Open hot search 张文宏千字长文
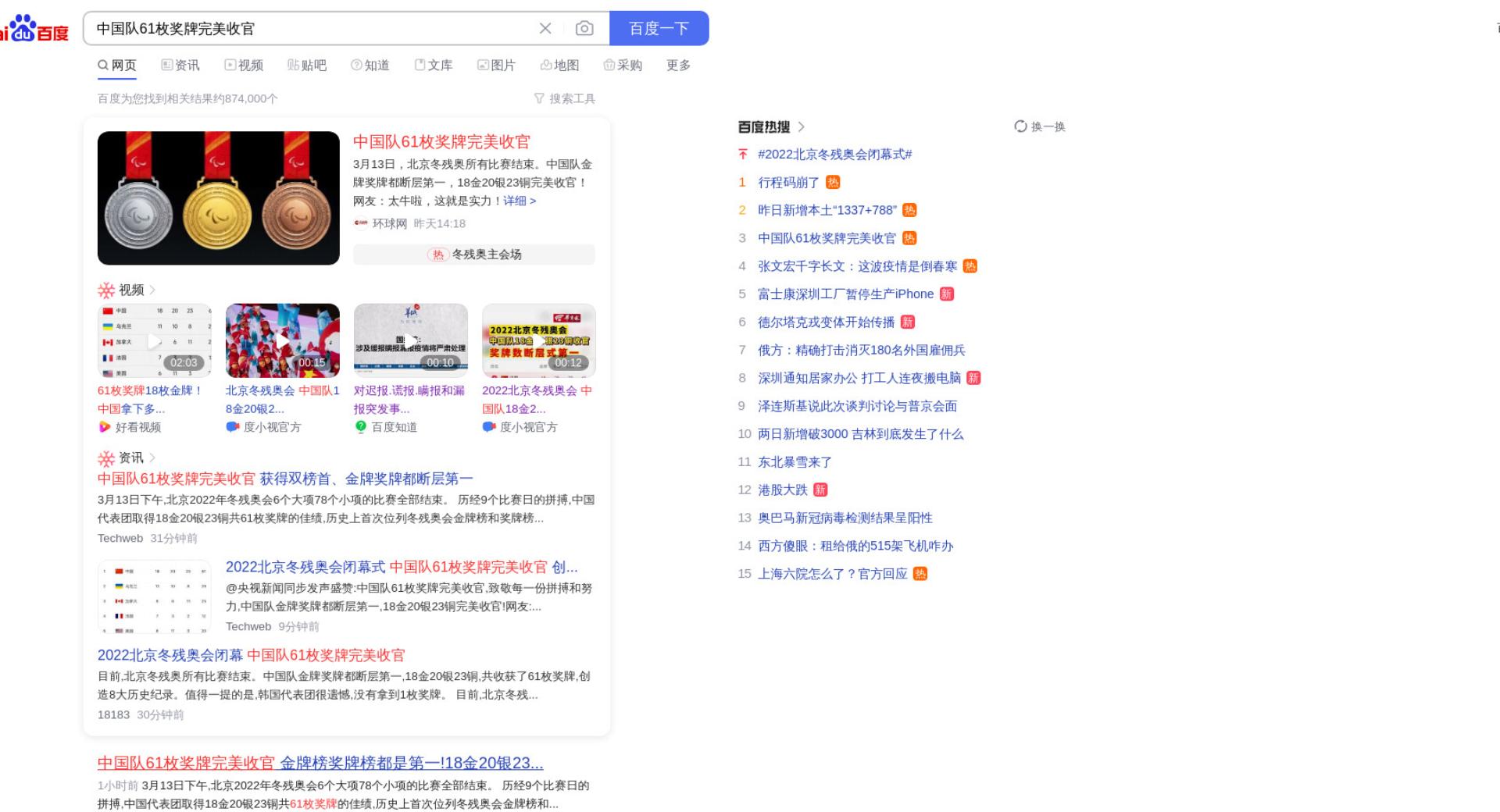 [857, 266]
